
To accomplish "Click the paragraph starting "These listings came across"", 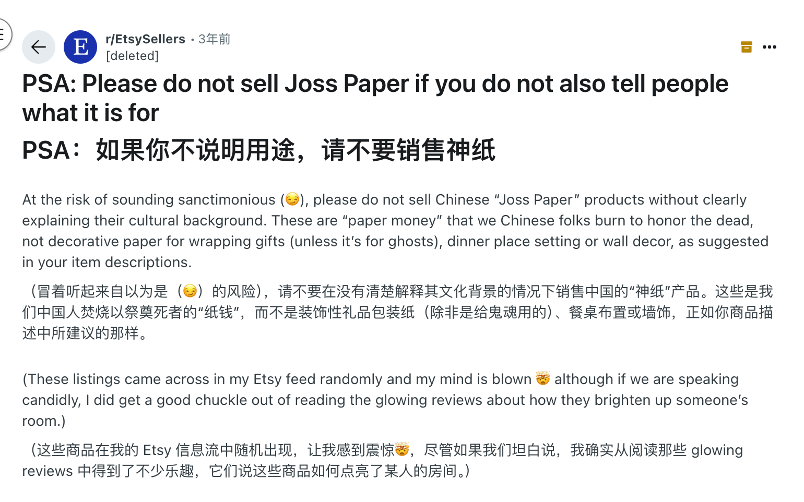I will click(x=385, y=400).
